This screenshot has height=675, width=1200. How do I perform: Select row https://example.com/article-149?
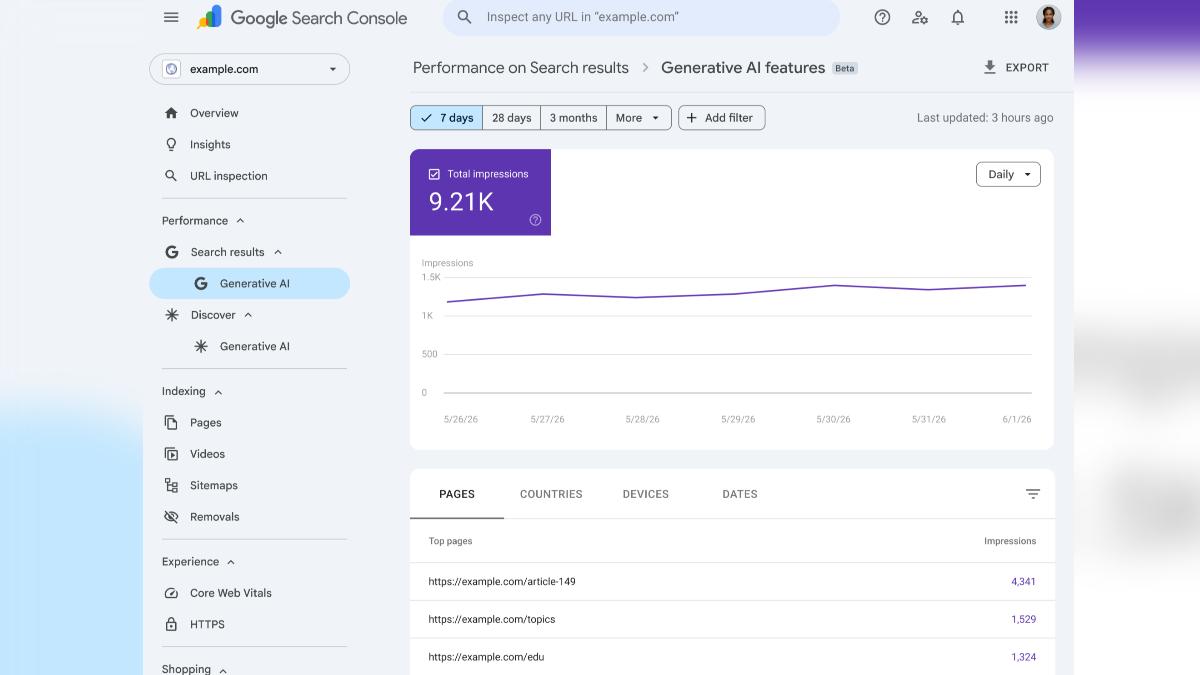(732, 581)
